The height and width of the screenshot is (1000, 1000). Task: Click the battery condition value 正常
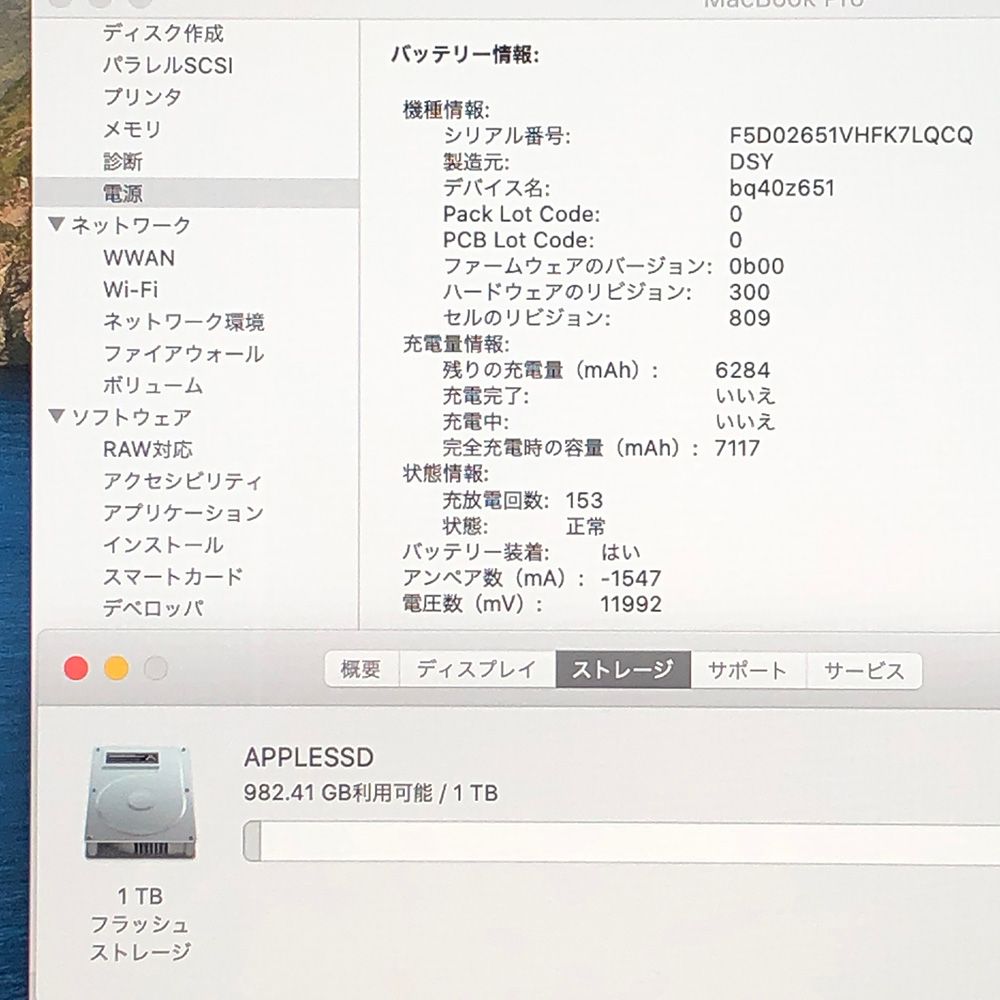pos(585,527)
